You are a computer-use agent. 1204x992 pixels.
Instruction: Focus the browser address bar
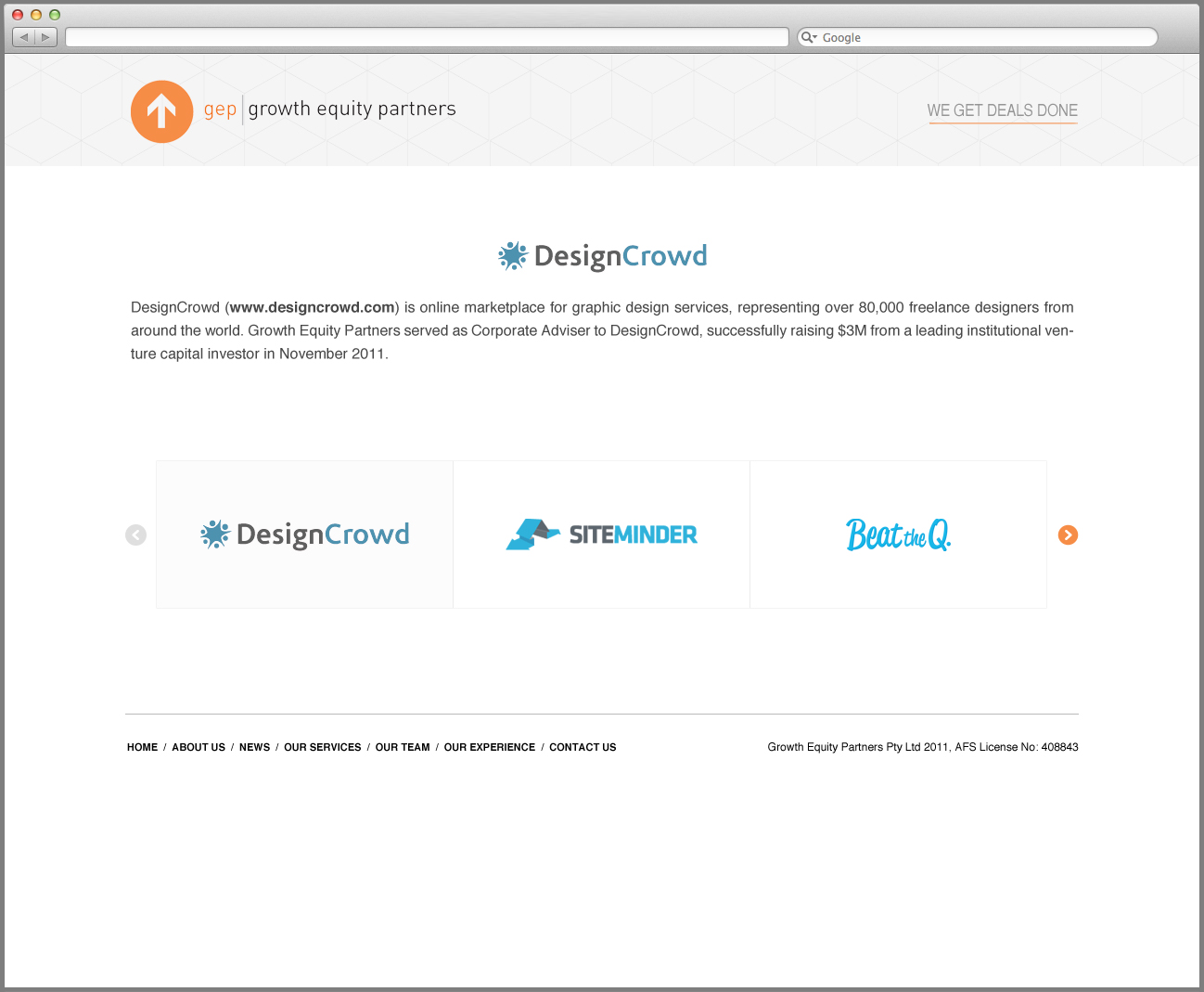click(x=427, y=37)
